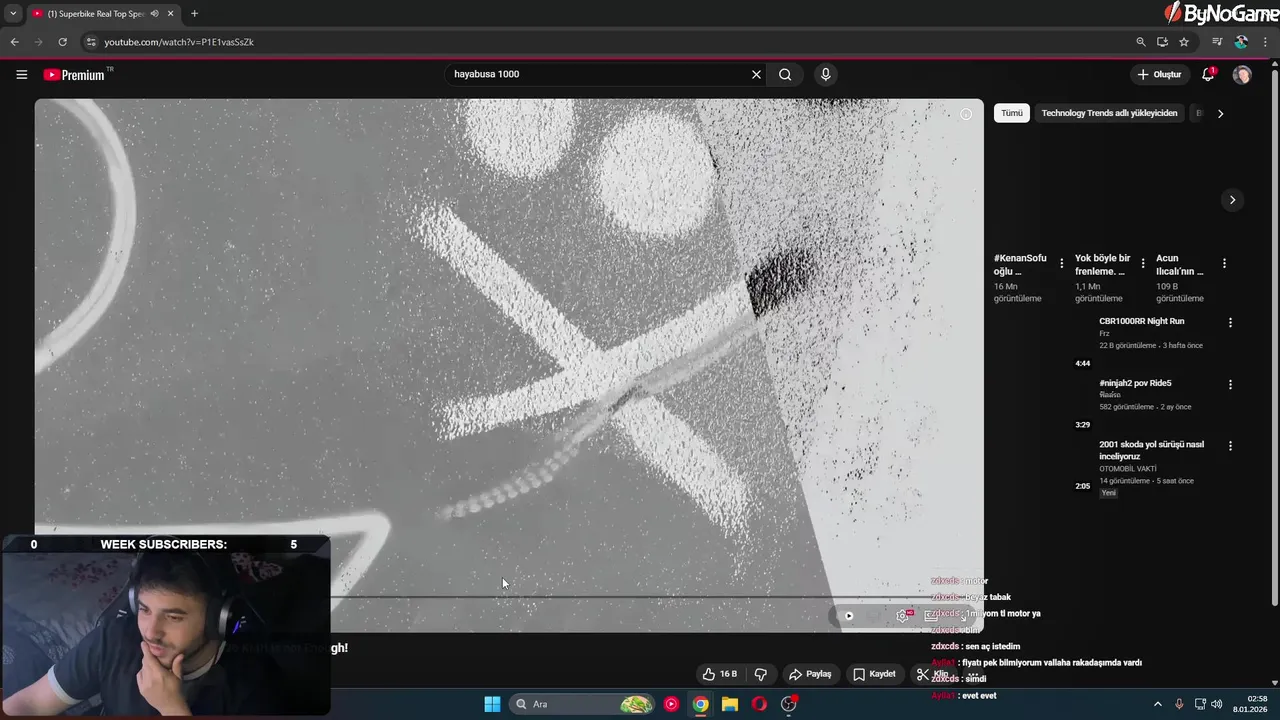
Task: Open OBS Studio from taskbar
Action: [x=789, y=704]
